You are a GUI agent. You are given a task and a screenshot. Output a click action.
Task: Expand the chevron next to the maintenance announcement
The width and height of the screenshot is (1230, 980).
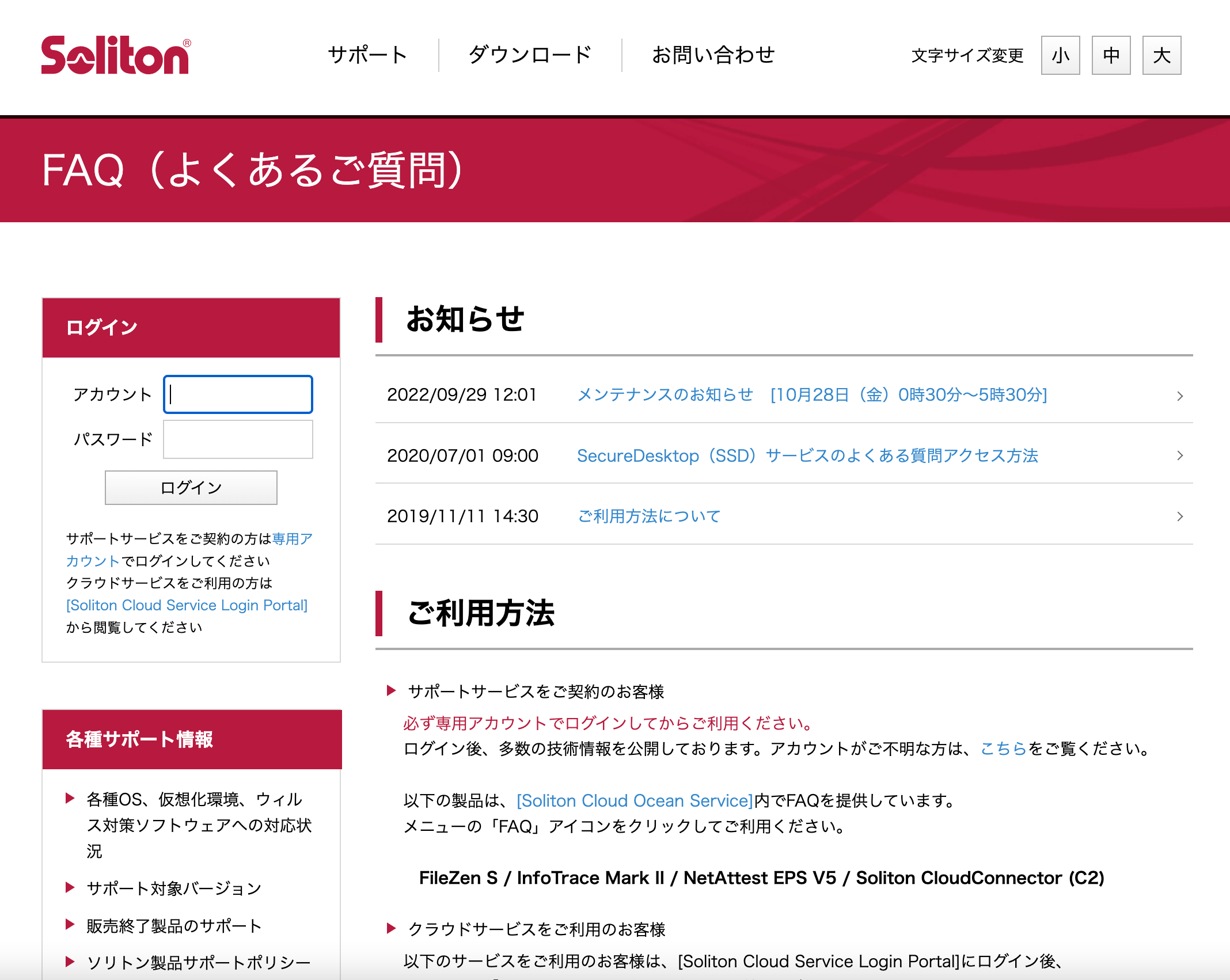click(x=1180, y=396)
